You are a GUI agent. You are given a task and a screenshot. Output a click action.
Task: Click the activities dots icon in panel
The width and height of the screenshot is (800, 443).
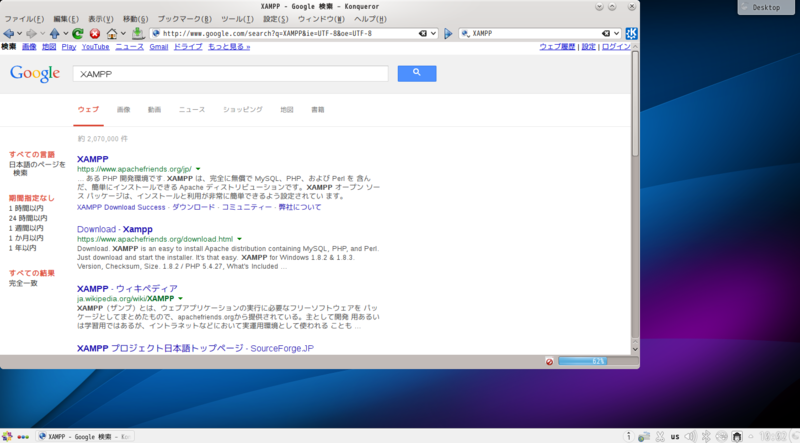point(23,437)
